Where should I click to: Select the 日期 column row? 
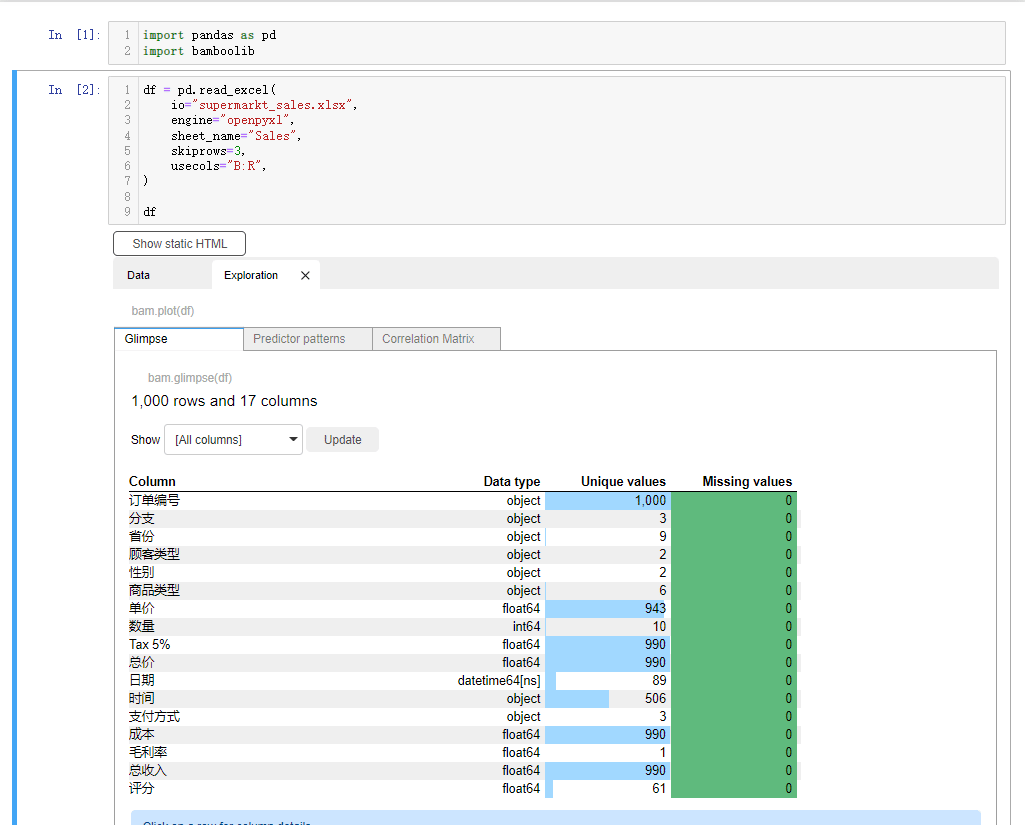tap(463, 680)
